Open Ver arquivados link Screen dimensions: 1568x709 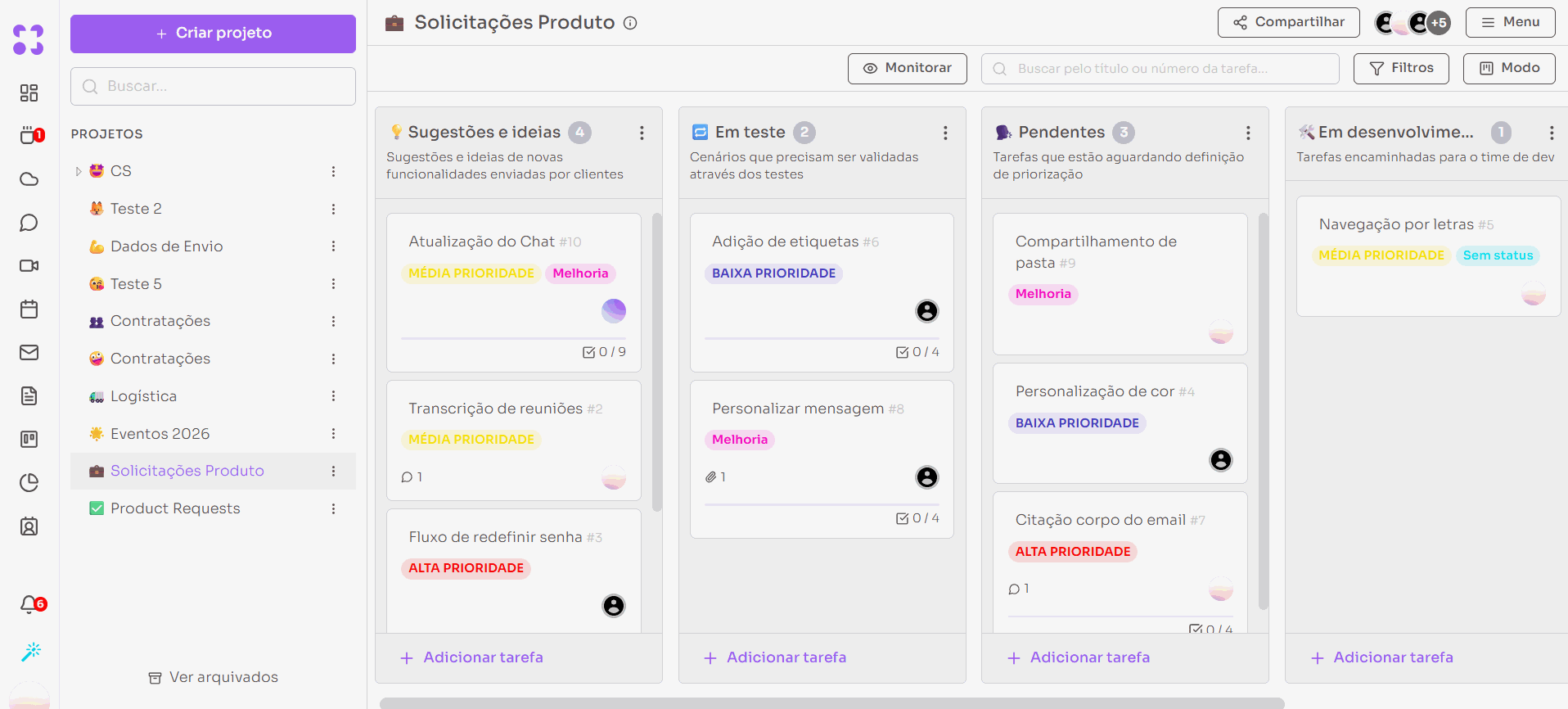pos(213,677)
